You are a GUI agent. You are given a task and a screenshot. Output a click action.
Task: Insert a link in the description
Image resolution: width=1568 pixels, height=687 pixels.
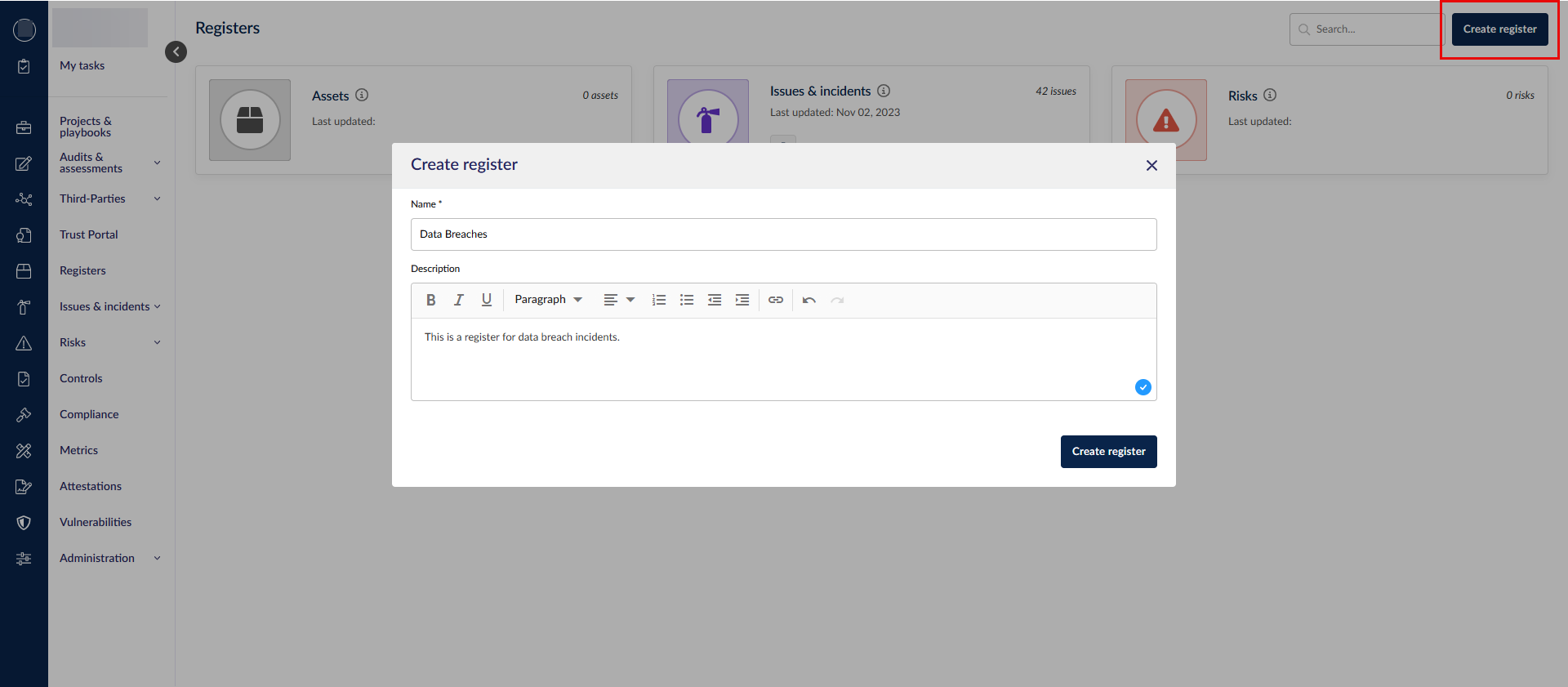point(776,300)
